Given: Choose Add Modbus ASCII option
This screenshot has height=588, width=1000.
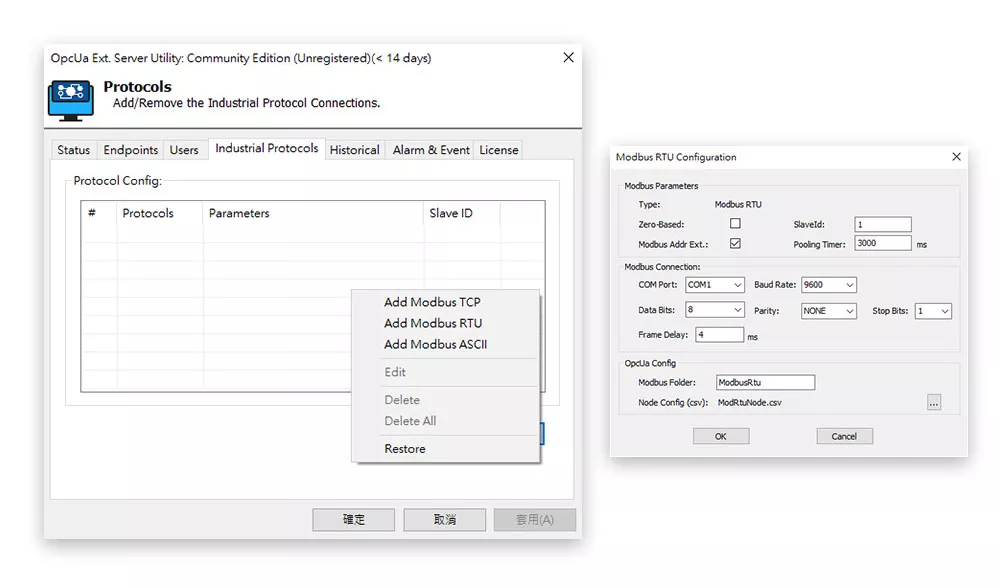Looking at the screenshot, I should [x=435, y=344].
